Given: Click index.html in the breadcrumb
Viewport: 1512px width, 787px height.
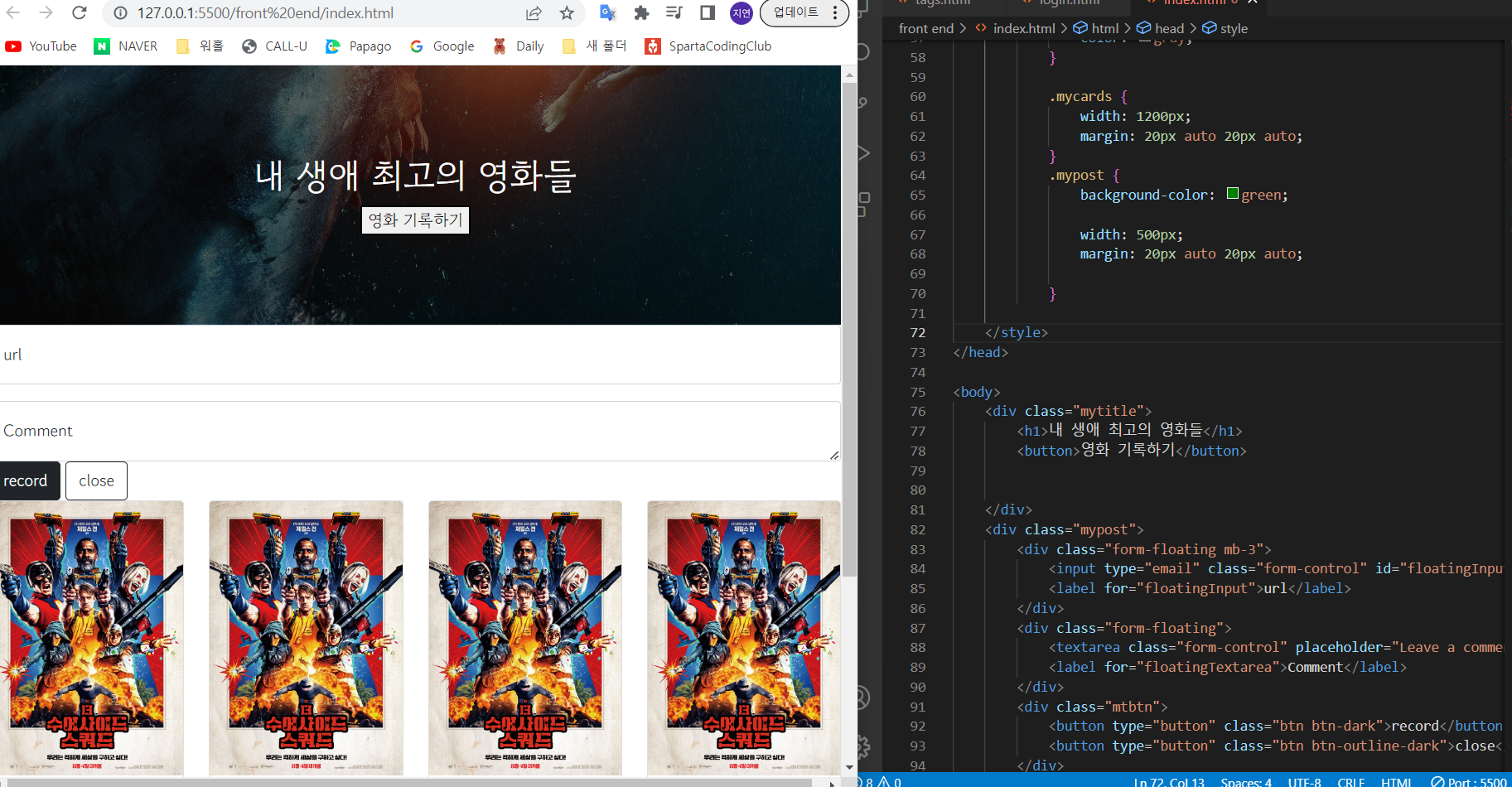Looking at the screenshot, I should click(1024, 28).
